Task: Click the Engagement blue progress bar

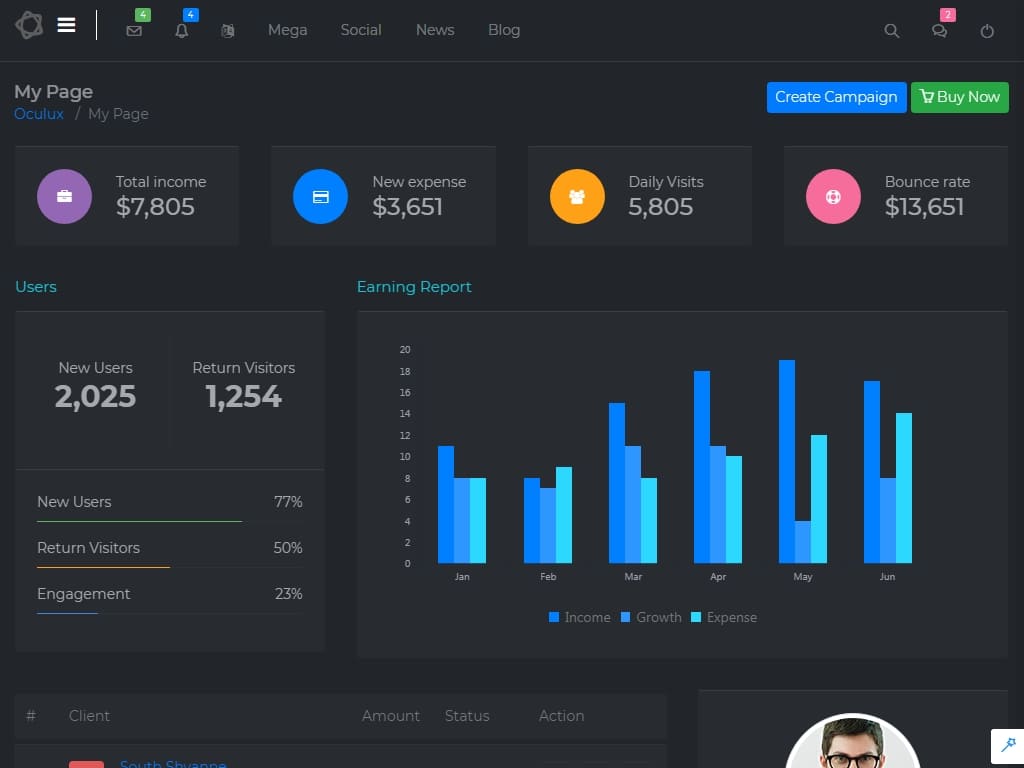Action: (x=67, y=613)
